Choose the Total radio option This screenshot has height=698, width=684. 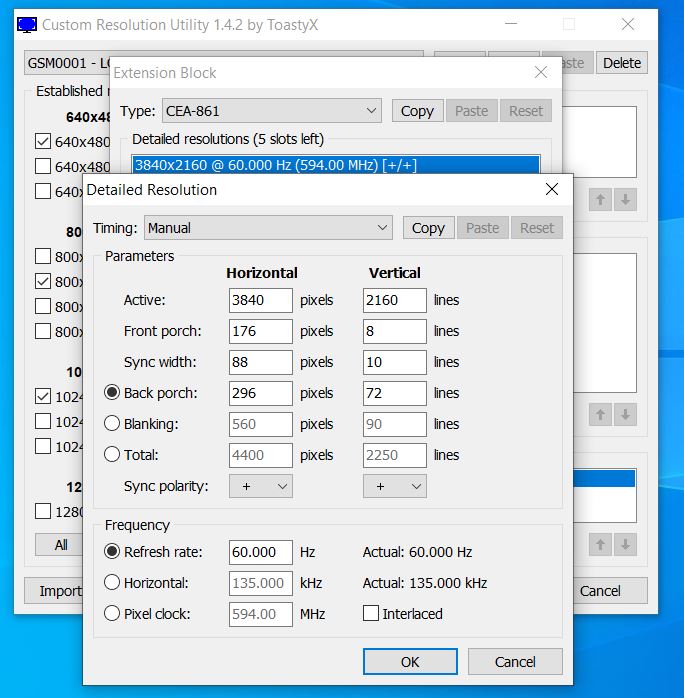(x=112, y=455)
